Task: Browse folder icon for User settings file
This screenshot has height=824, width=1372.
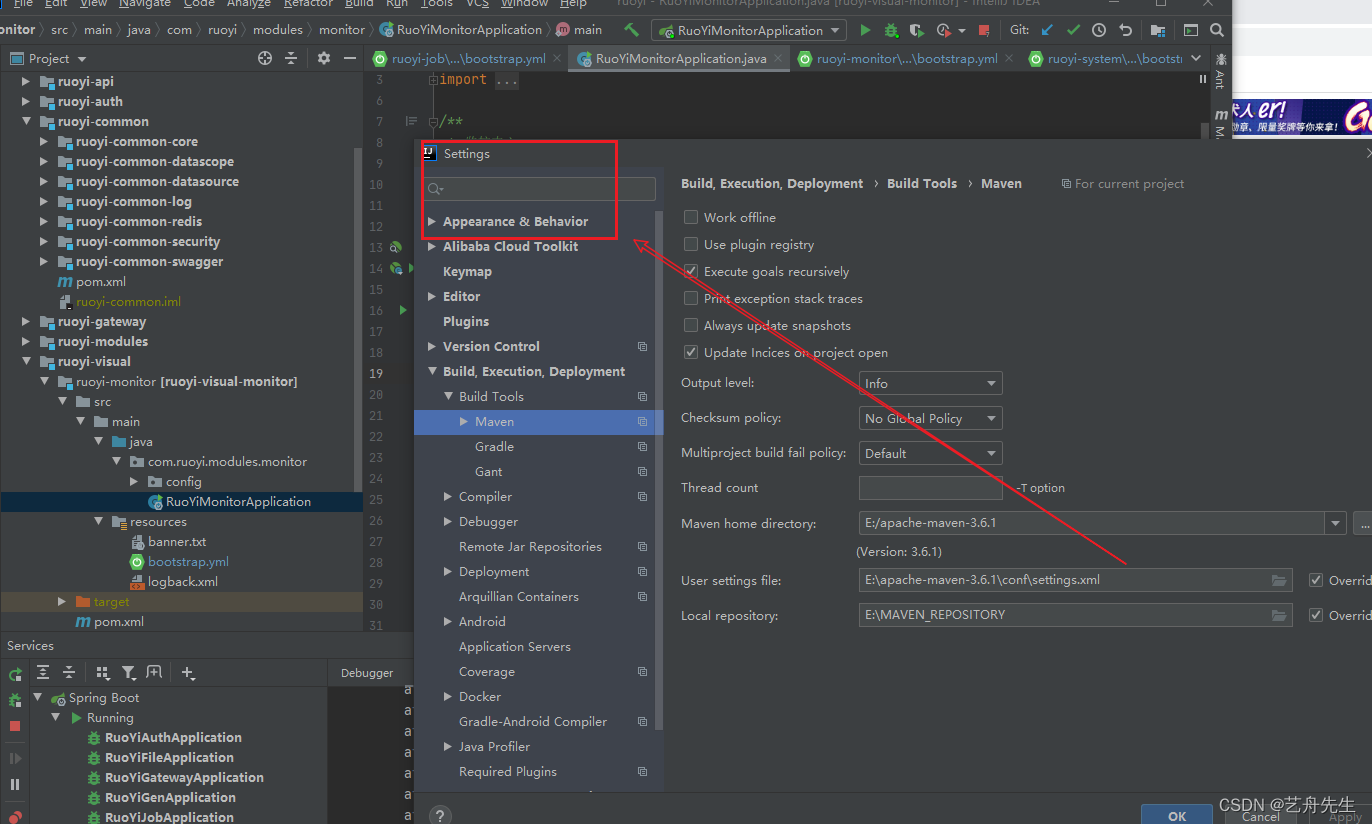Action: point(1279,581)
